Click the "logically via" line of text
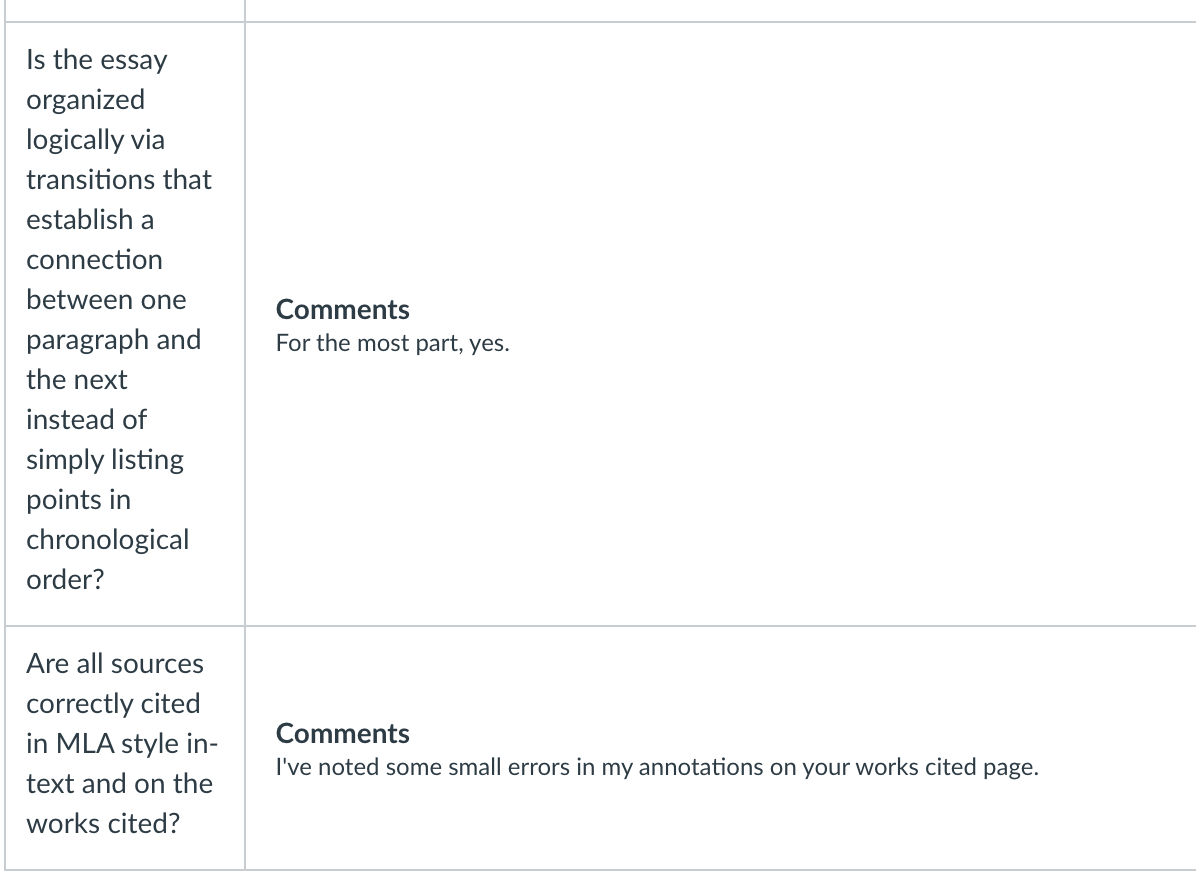 click(x=95, y=140)
